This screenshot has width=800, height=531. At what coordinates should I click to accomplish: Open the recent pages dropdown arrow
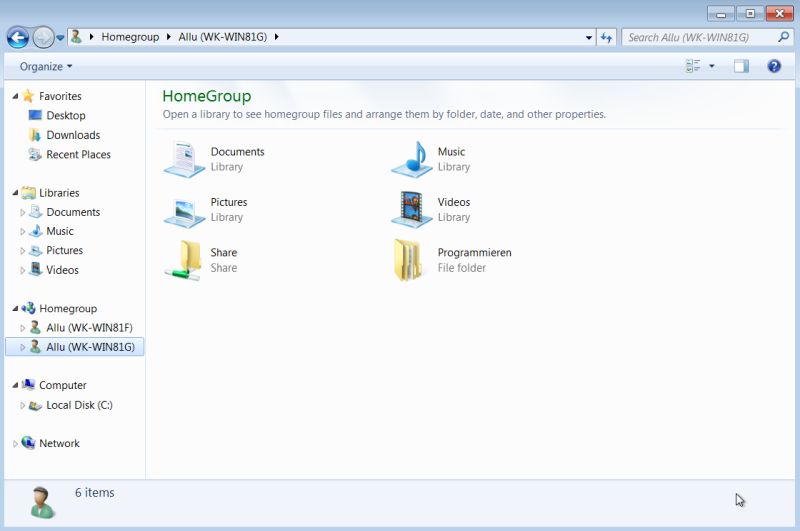pos(60,38)
